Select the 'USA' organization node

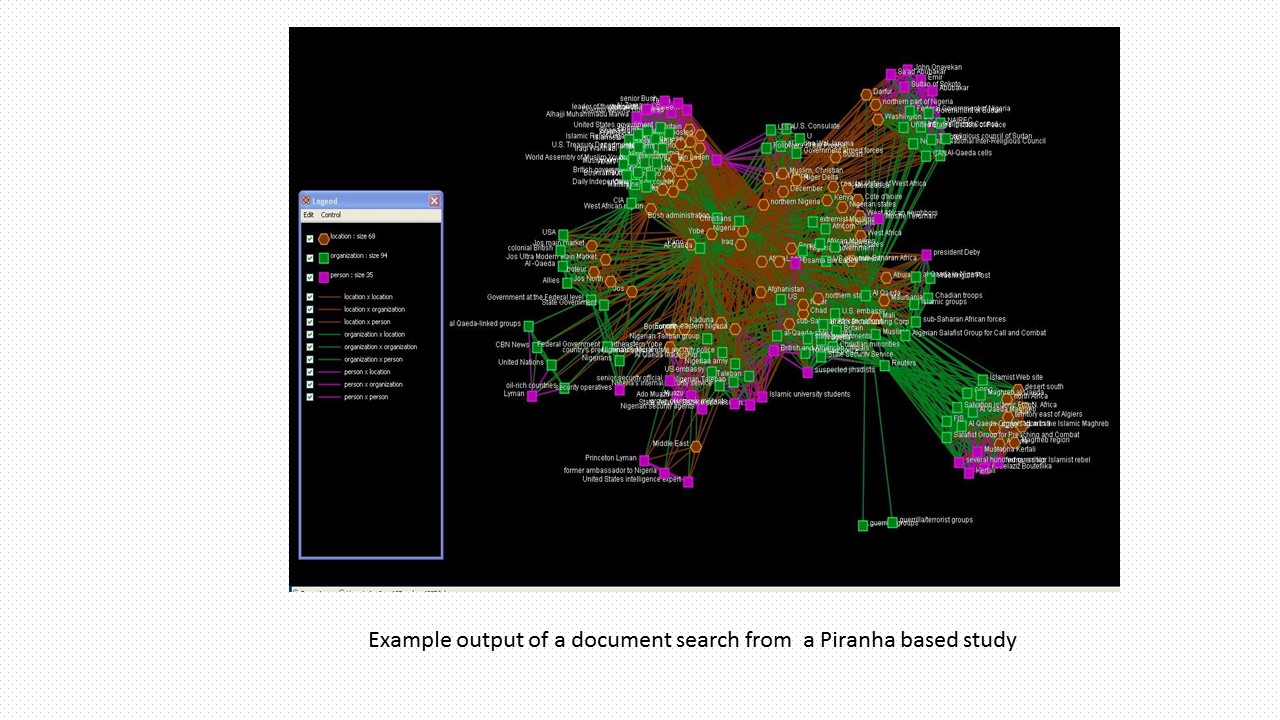[x=562, y=234]
